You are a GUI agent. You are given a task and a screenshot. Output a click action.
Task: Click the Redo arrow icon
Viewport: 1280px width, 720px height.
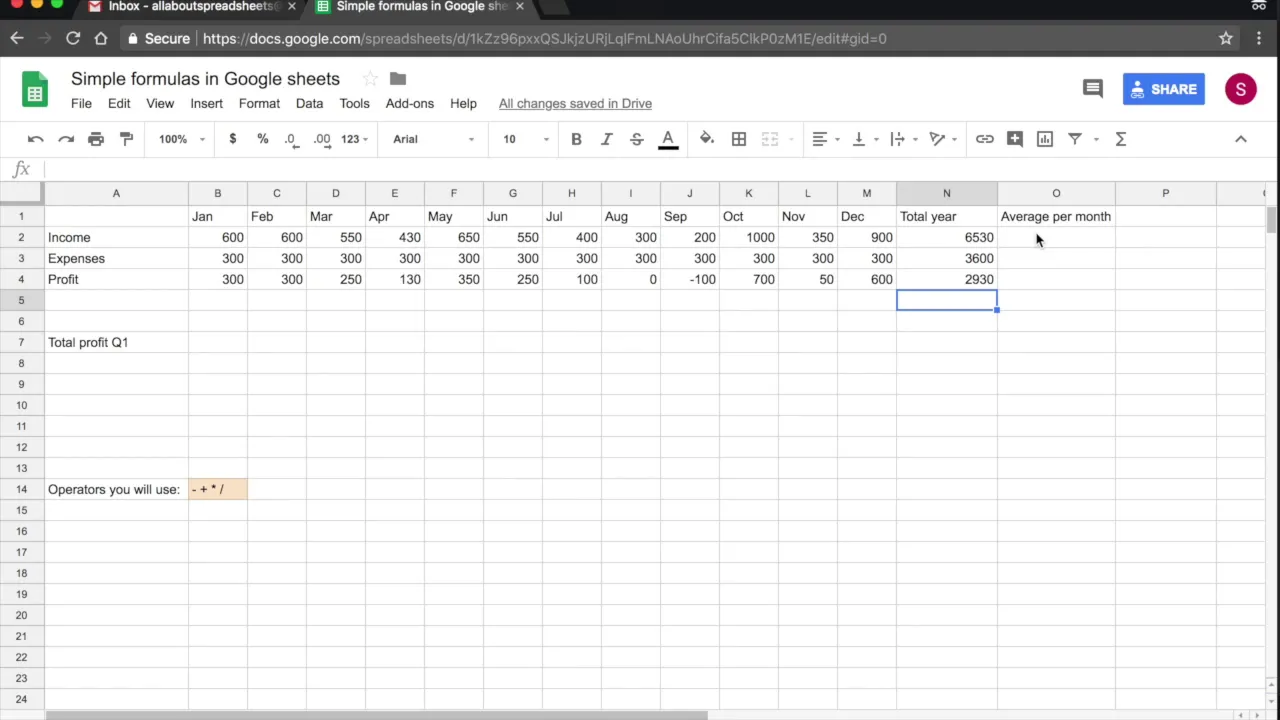click(x=66, y=139)
